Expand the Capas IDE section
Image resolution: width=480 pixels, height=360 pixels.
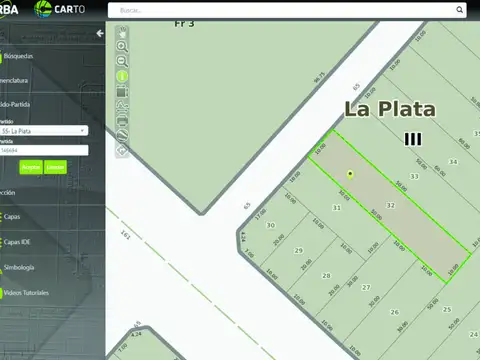(17, 242)
